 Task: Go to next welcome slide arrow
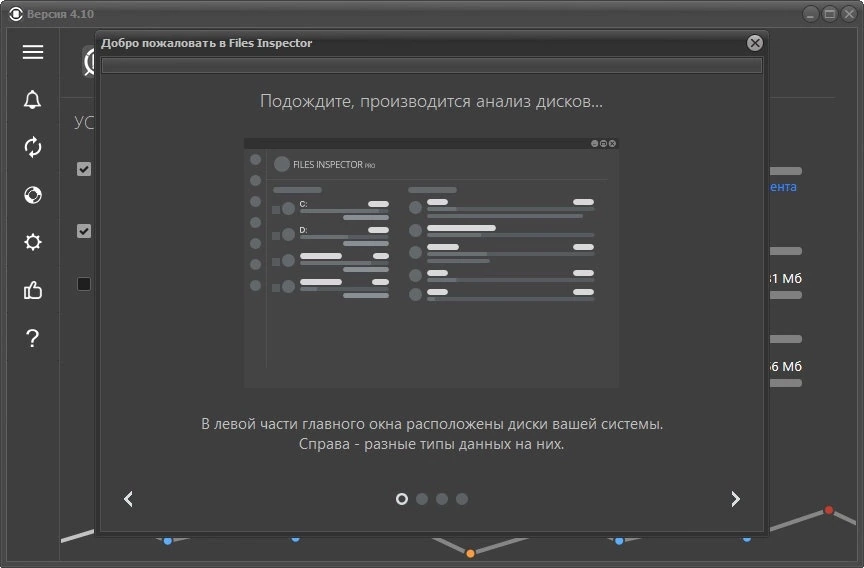point(735,499)
